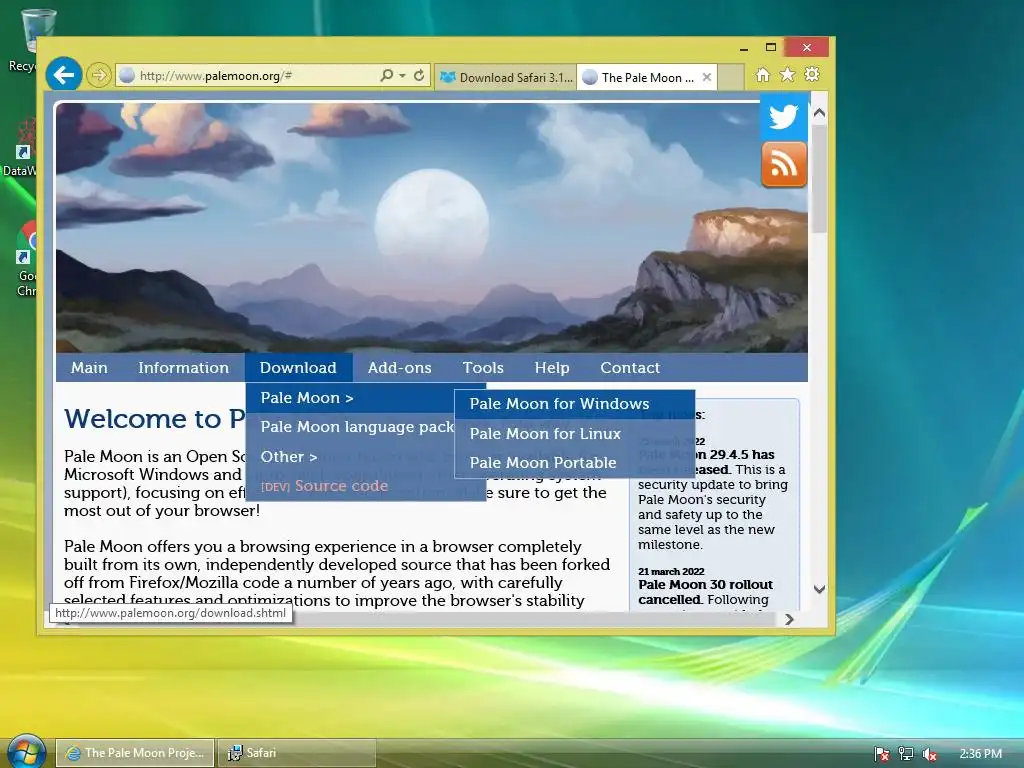Open the address bar dropdown arrow

(402, 76)
